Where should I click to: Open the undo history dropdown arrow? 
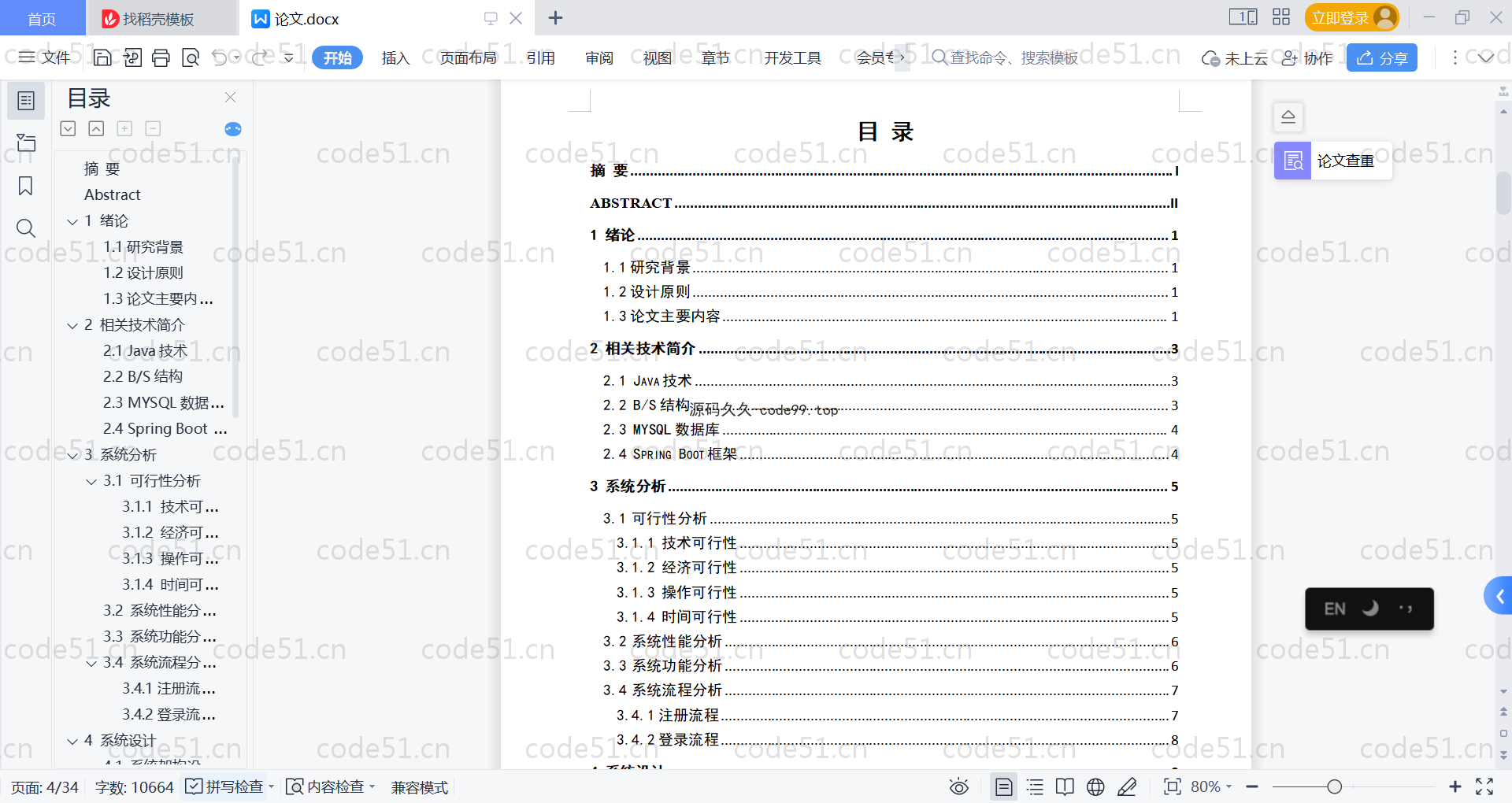pyautogui.click(x=236, y=57)
